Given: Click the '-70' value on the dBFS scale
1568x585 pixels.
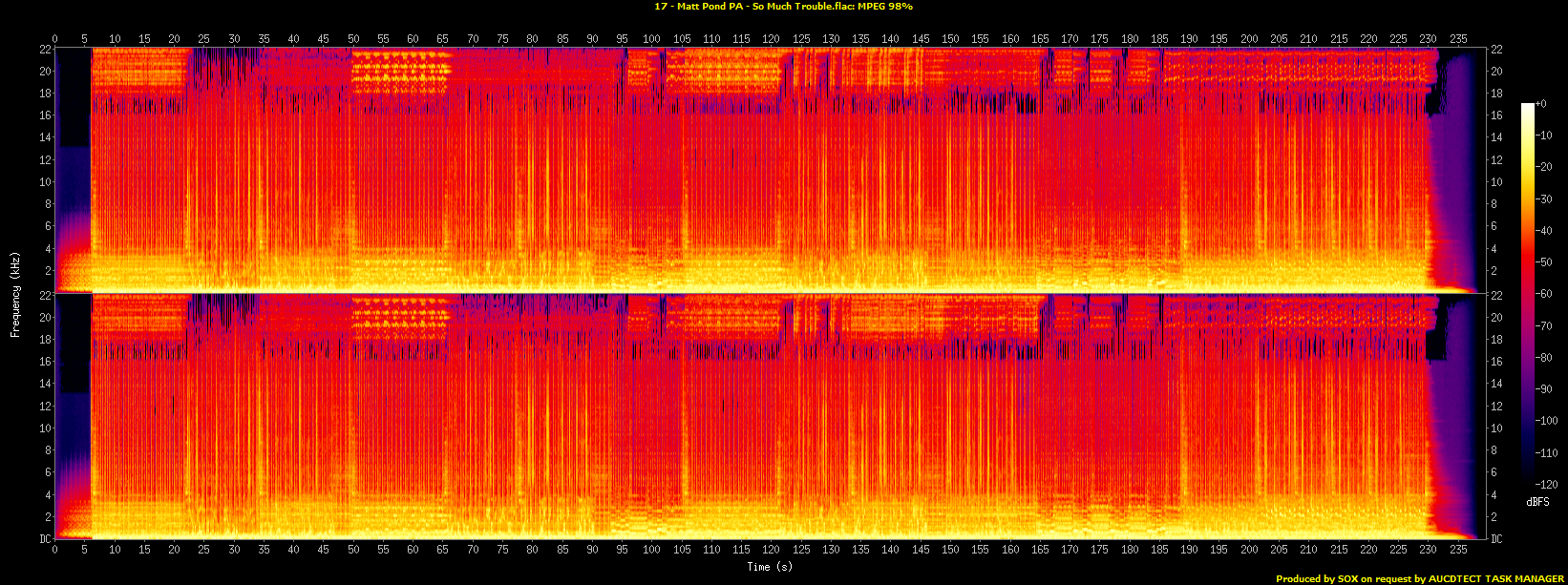Looking at the screenshot, I should pos(1543,326).
